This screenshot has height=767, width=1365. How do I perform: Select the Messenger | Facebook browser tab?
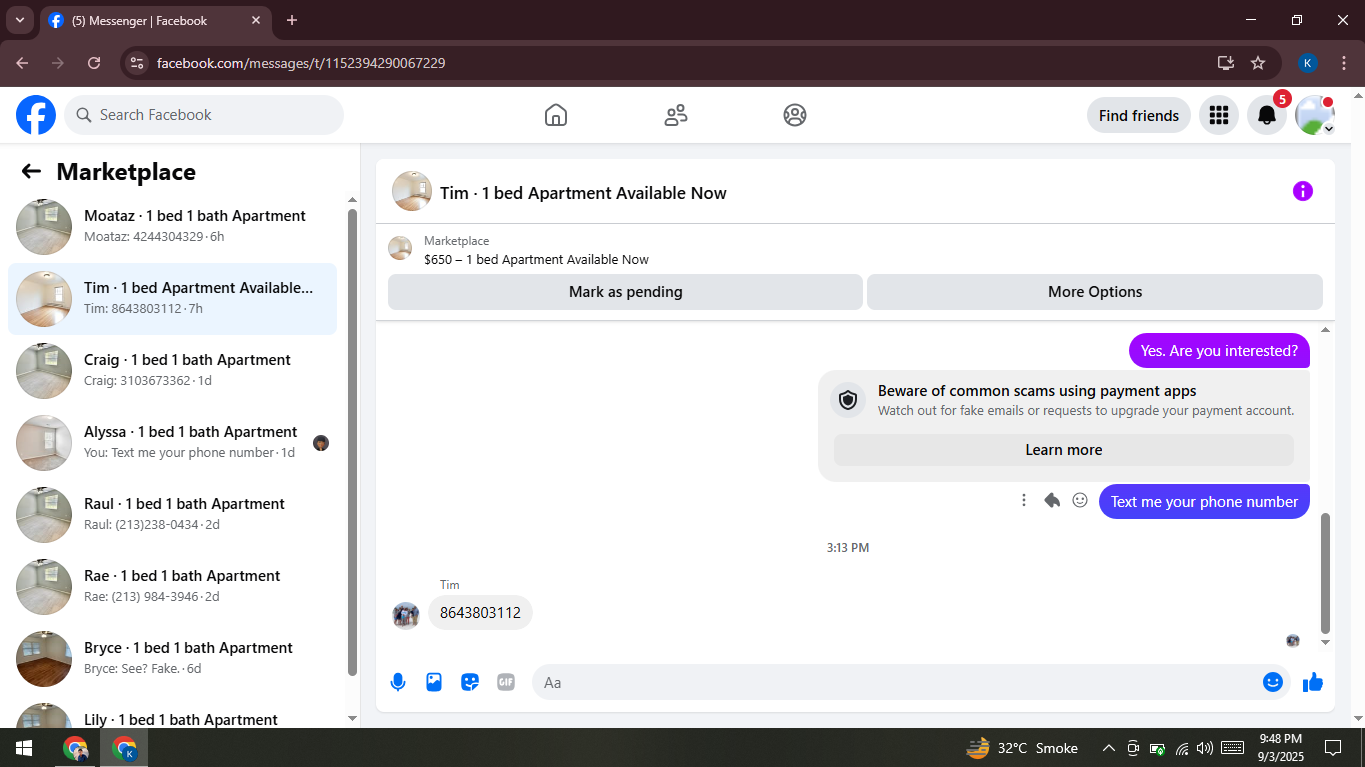(x=157, y=20)
